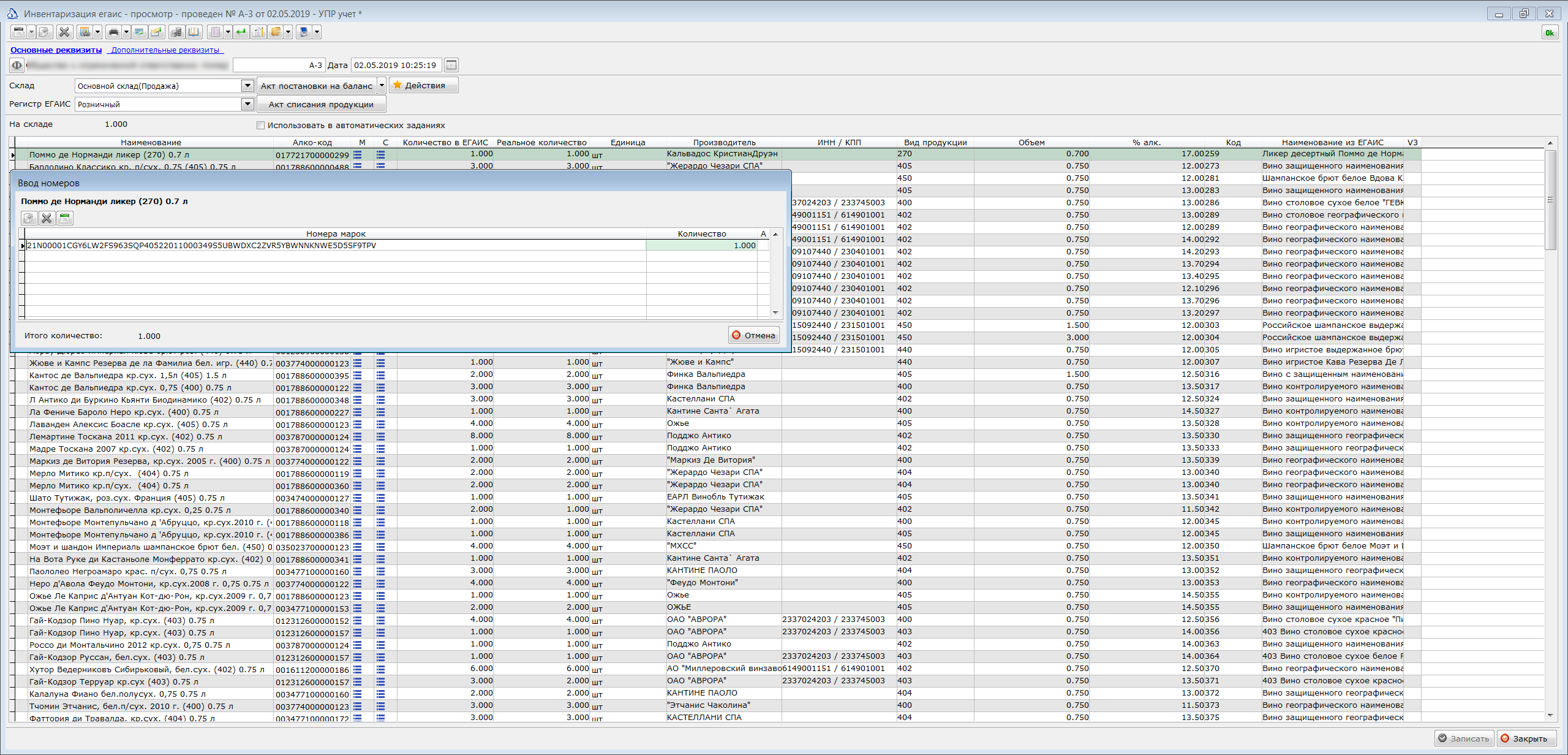Viewport: 1568px width, 755px height.
Task: Open the dropdown arrow next to the lined list icon
Action: tap(228, 32)
